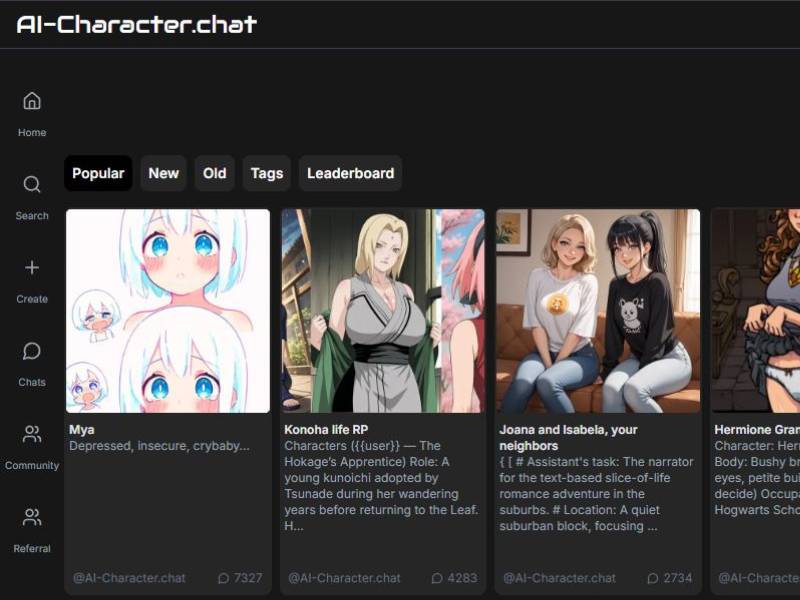Click the Home icon in sidebar
The height and width of the screenshot is (600, 800).
coord(32,101)
